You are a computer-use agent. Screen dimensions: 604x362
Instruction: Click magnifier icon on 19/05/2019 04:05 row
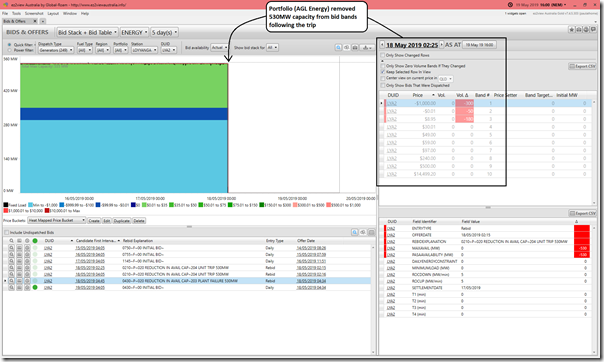[x=12, y=287]
